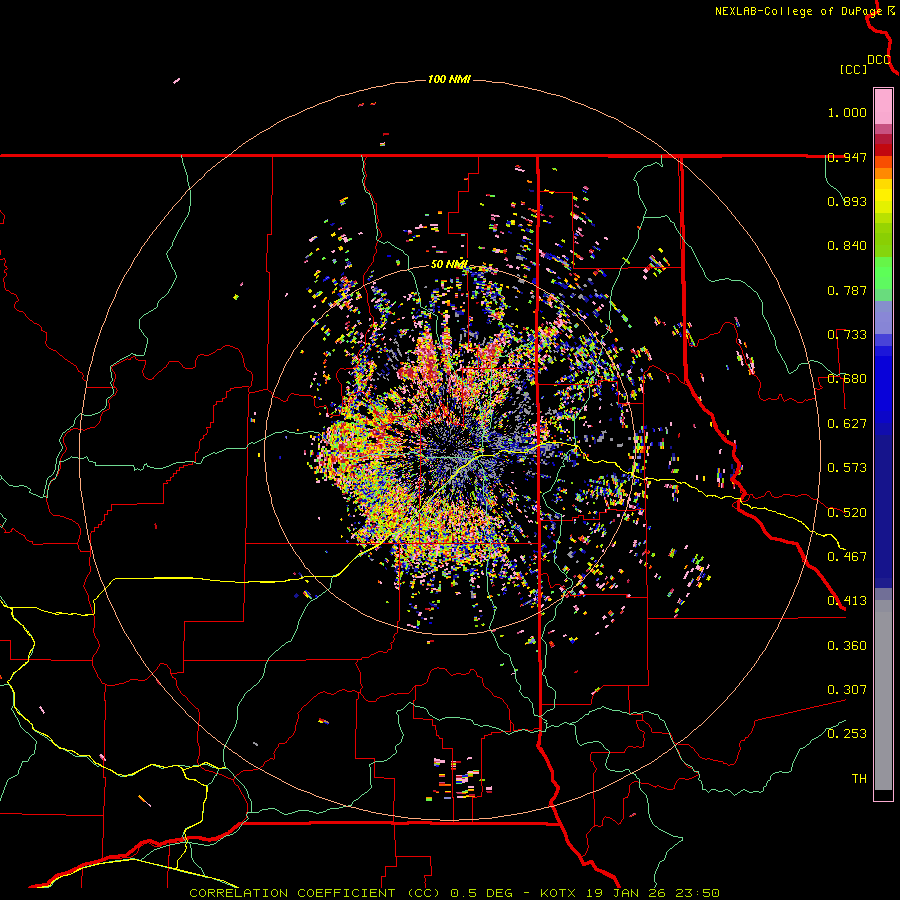Click the 100 NMI range ring label
This screenshot has width=900, height=900.
click(449, 79)
